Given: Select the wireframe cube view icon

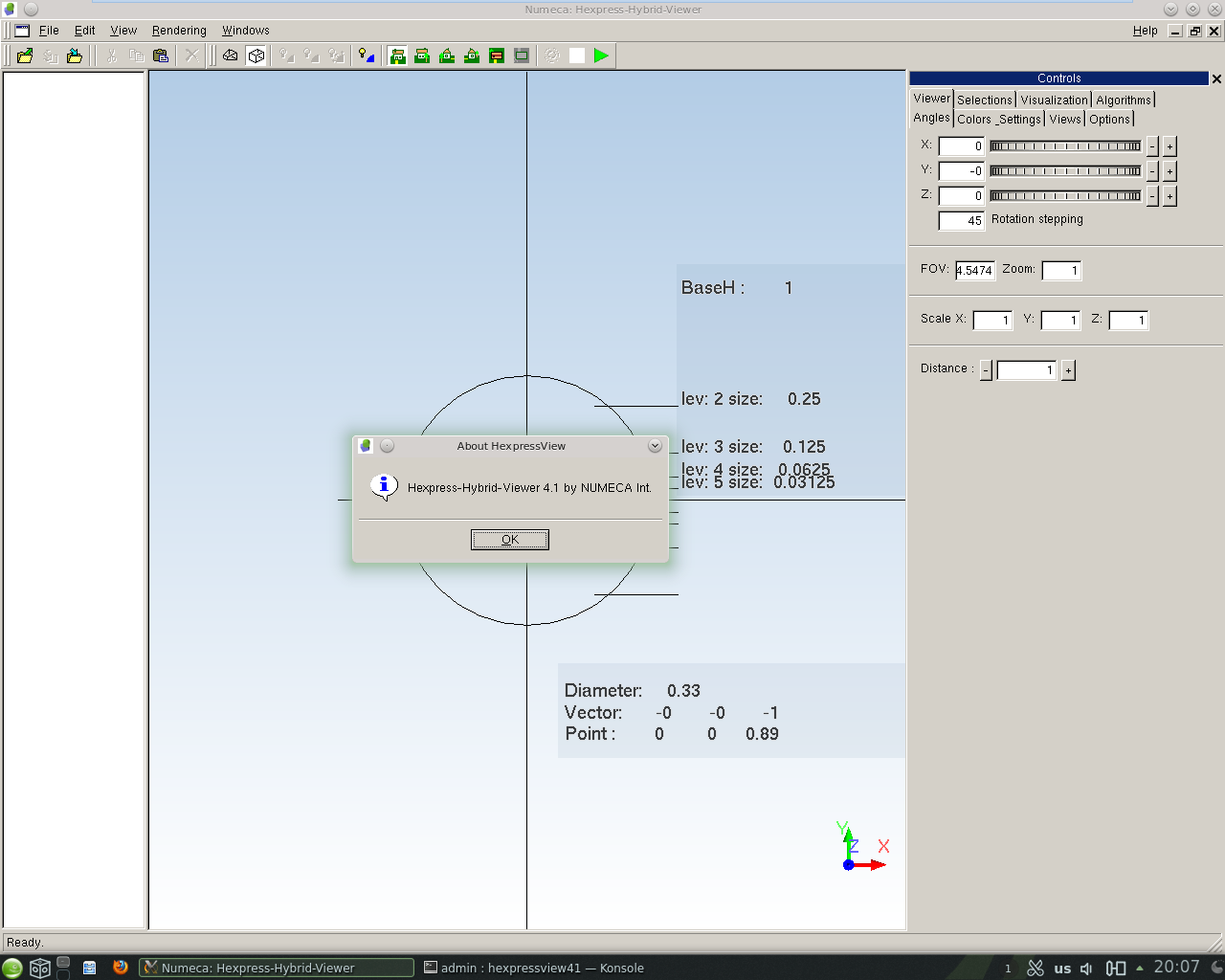Looking at the screenshot, I should coord(256,56).
